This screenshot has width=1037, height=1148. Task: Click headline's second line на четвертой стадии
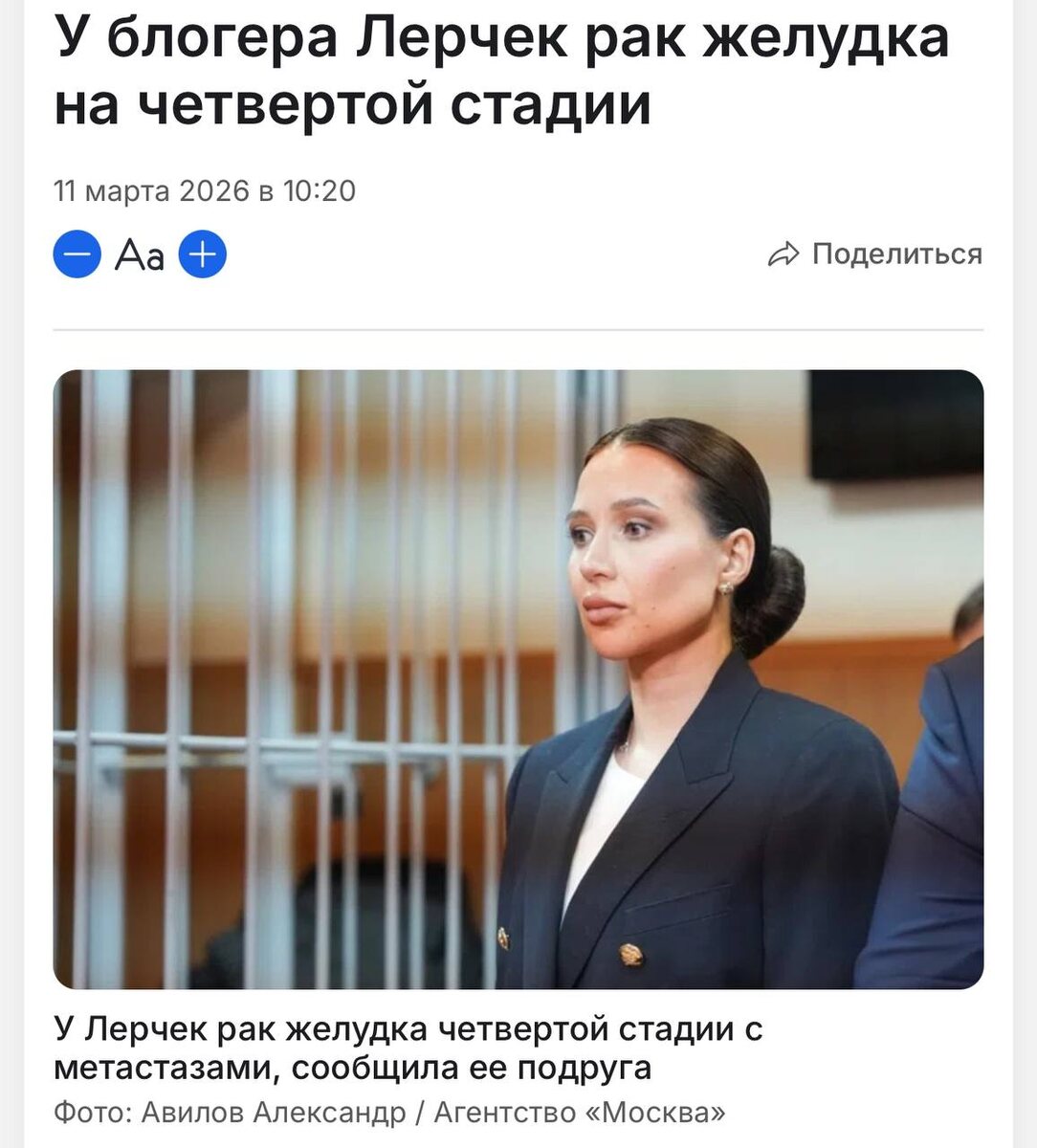point(352,103)
